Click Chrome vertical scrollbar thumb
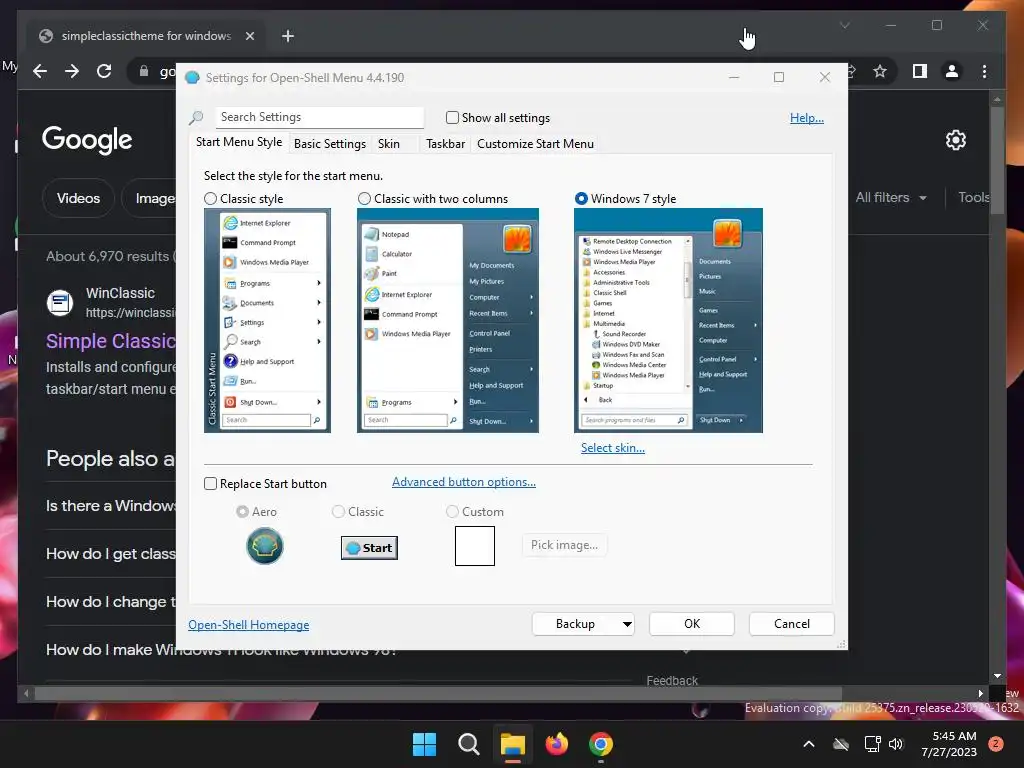The image size is (1024, 768). (x=997, y=161)
